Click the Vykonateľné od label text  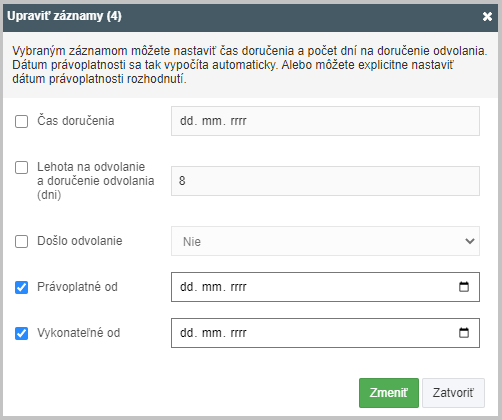[x=79, y=333]
